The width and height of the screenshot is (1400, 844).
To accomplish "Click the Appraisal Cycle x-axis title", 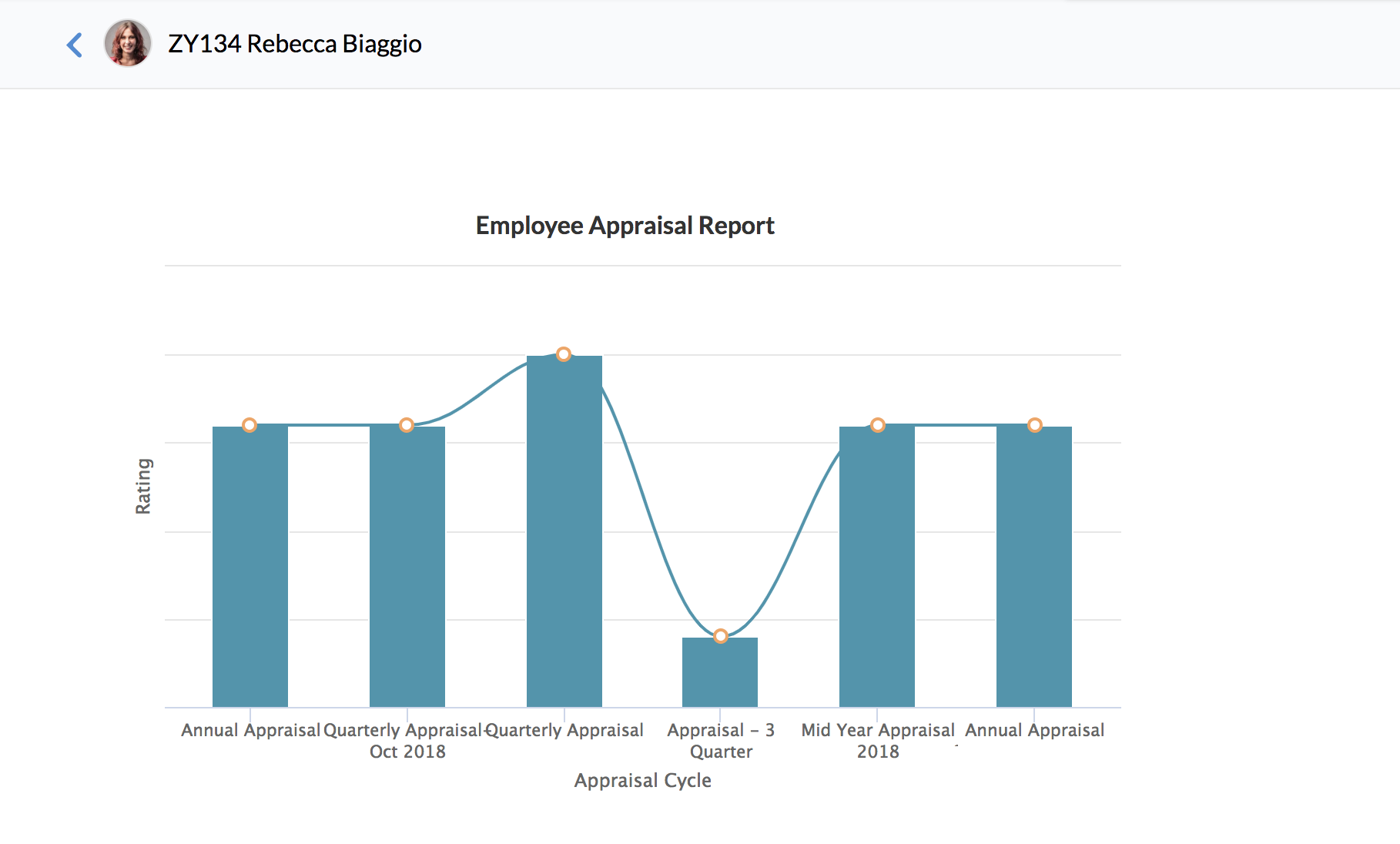I will coord(642,780).
